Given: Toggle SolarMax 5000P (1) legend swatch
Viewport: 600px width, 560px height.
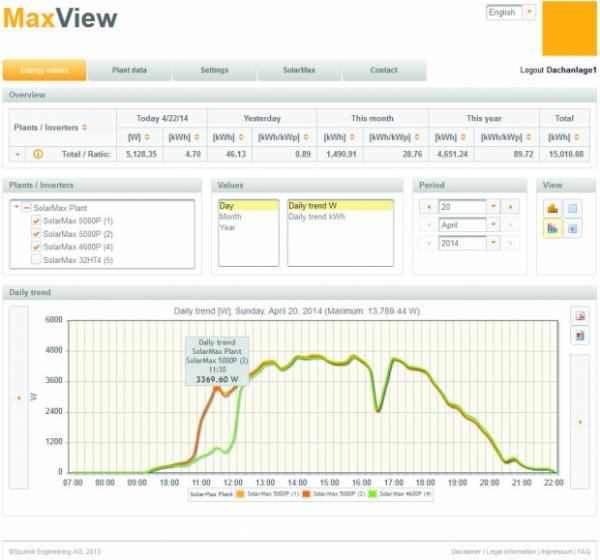Looking at the screenshot, I should (240, 494).
